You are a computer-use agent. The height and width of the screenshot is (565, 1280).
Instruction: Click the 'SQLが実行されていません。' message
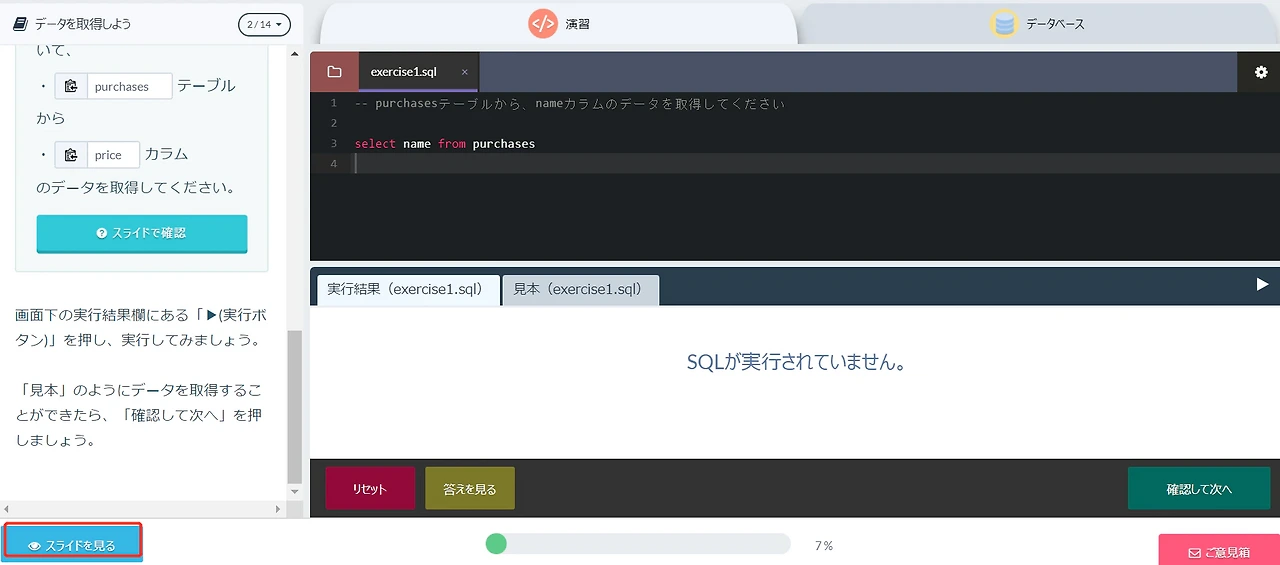[796, 362]
